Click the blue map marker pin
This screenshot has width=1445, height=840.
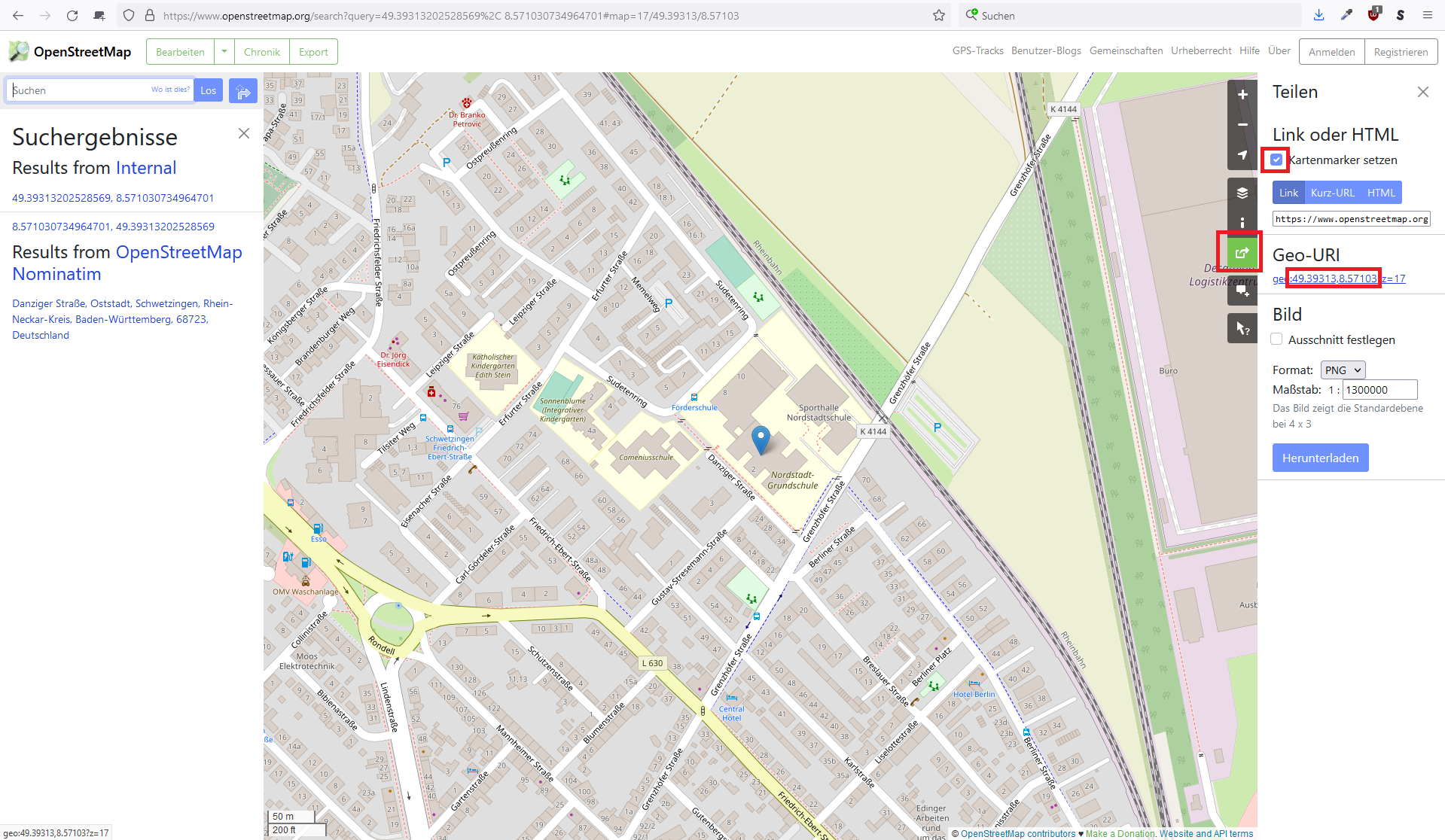pos(761,440)
